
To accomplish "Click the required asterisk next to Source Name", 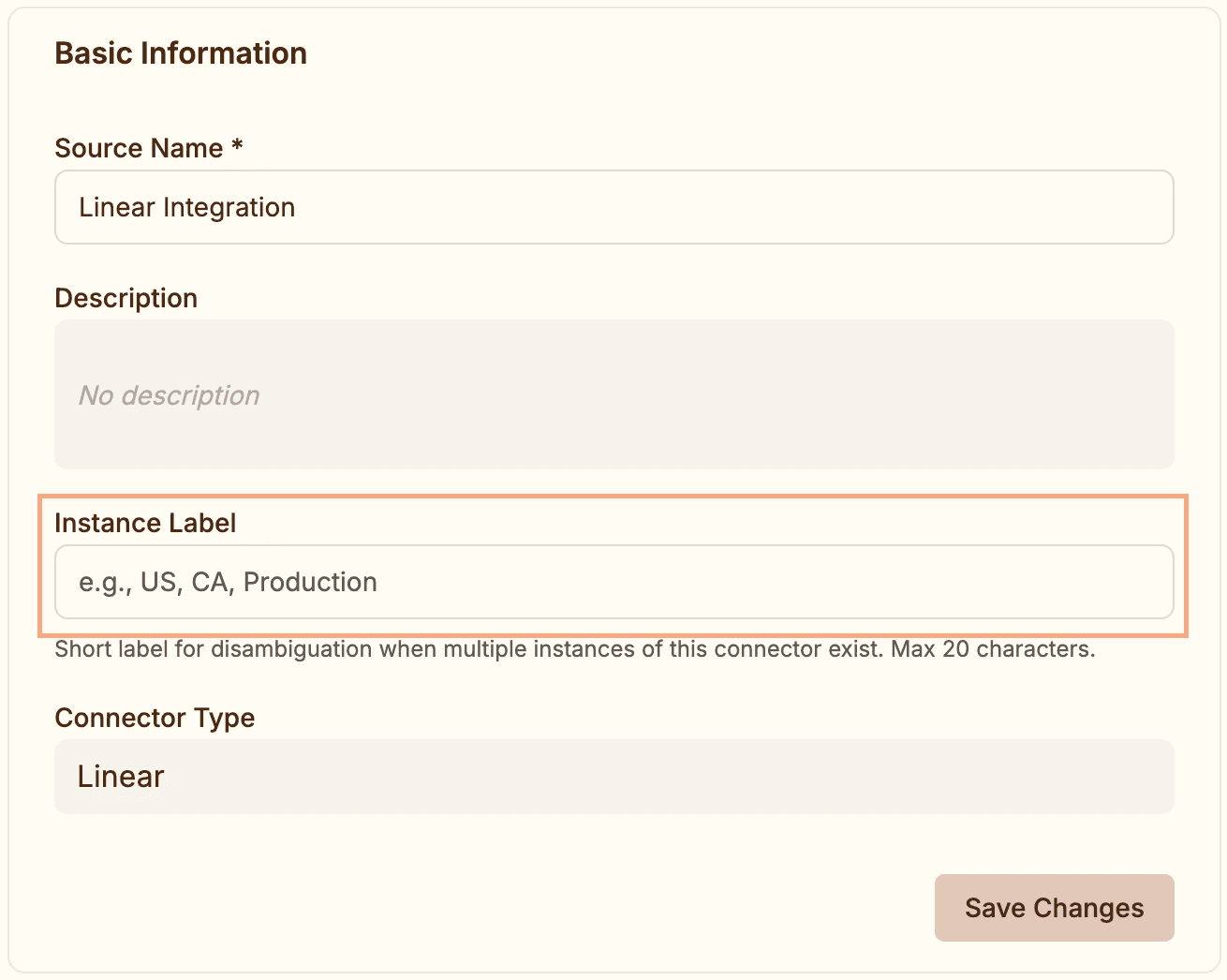I will coord(236,146).
